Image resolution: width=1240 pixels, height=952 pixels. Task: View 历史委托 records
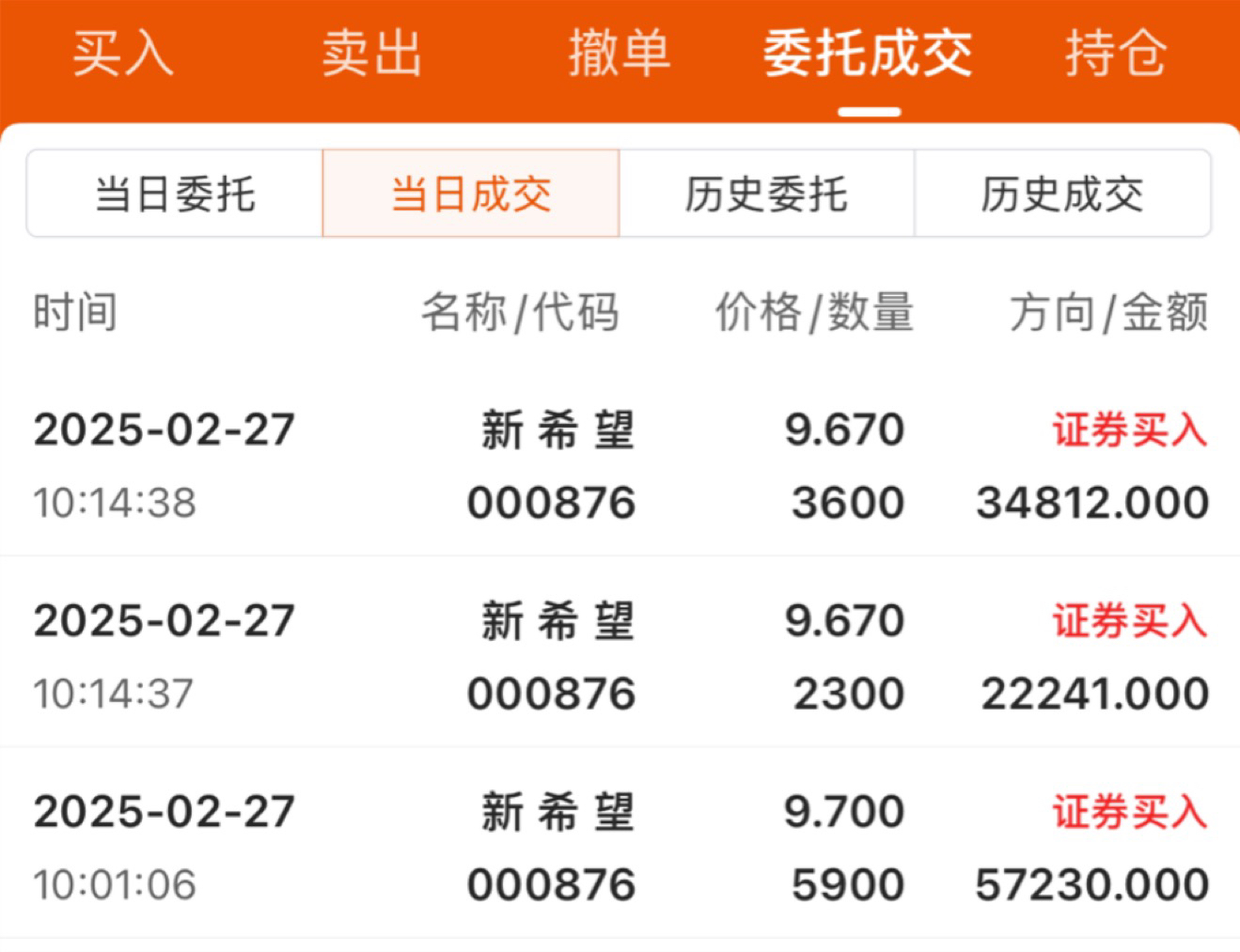766,194
